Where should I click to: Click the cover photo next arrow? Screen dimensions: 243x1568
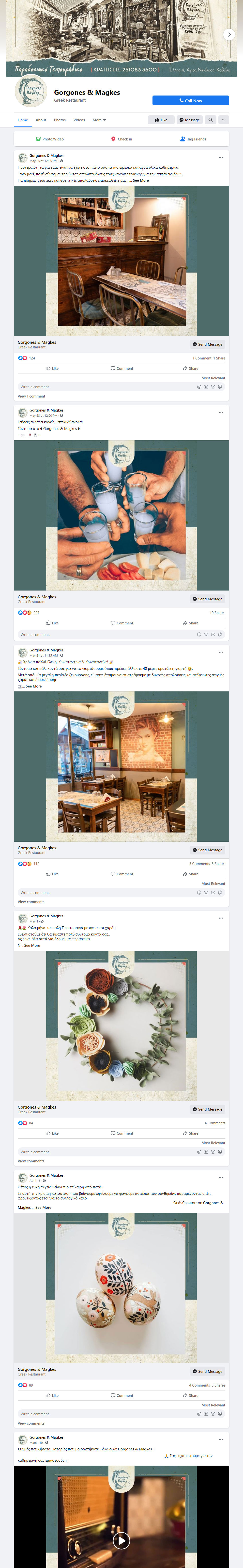[229, 35]
